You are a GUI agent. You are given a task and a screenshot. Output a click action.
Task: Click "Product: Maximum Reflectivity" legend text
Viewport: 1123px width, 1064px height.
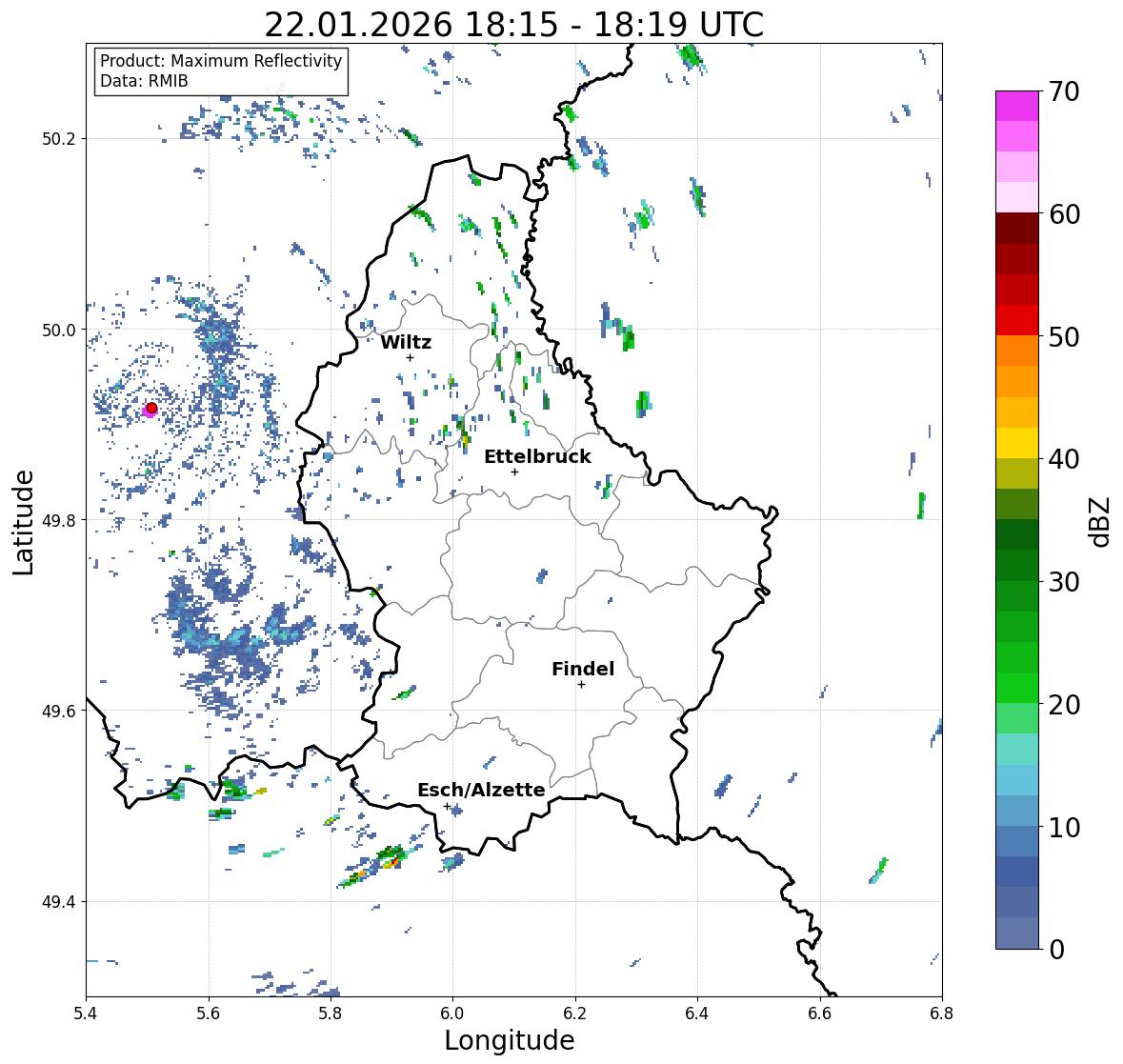(221, 61)
